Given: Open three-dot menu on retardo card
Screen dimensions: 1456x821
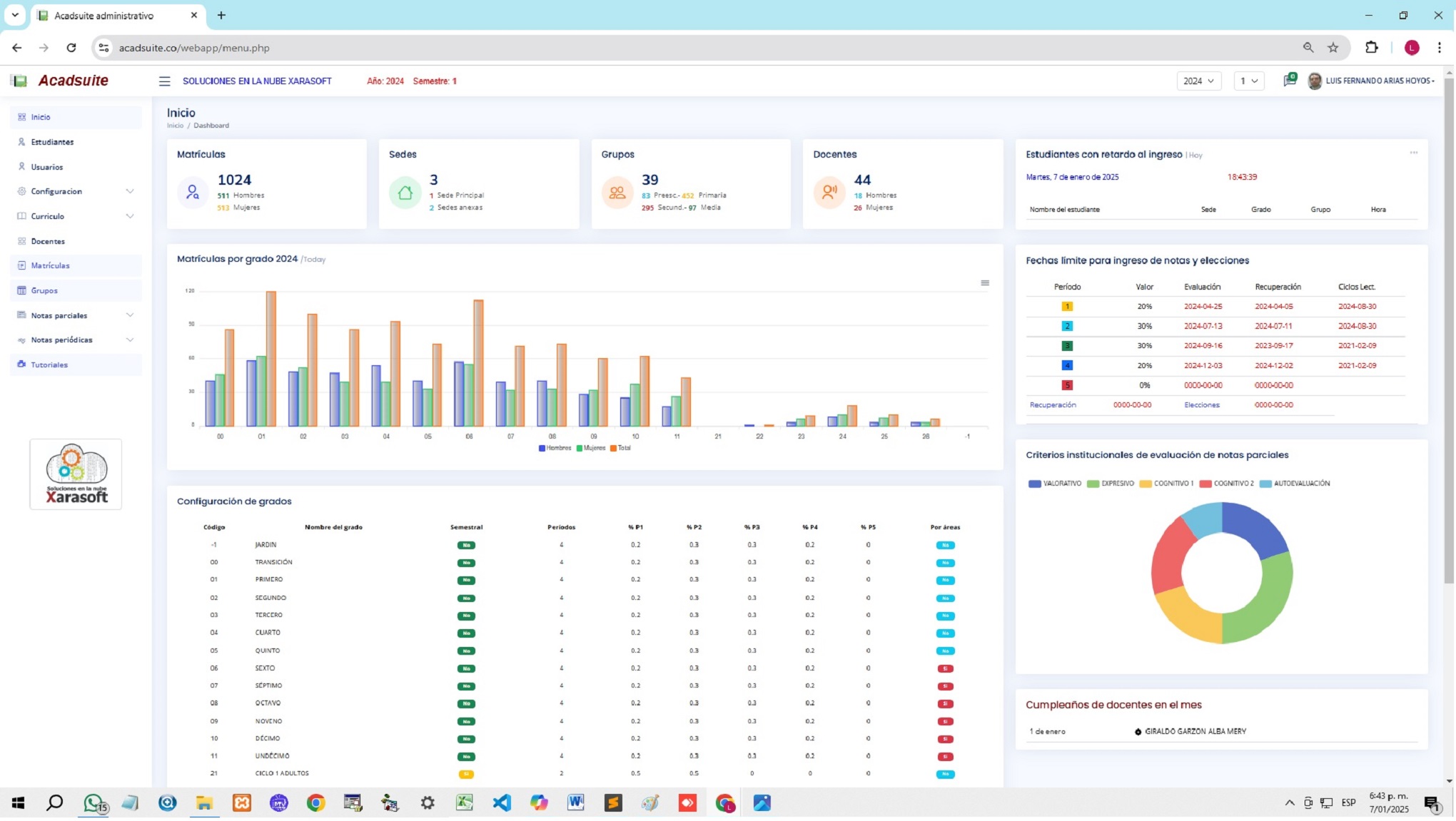Looking at the screenshot, I should (x=1413, y=153).
